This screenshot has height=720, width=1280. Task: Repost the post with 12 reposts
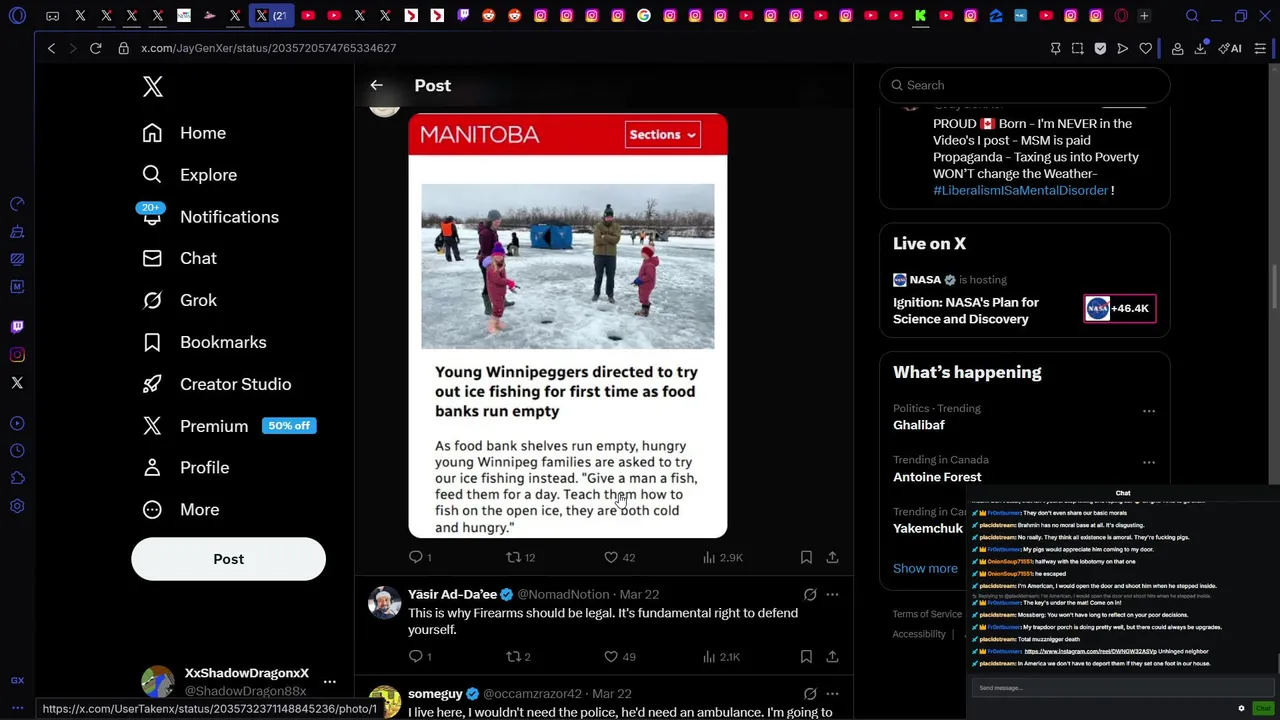520,557
